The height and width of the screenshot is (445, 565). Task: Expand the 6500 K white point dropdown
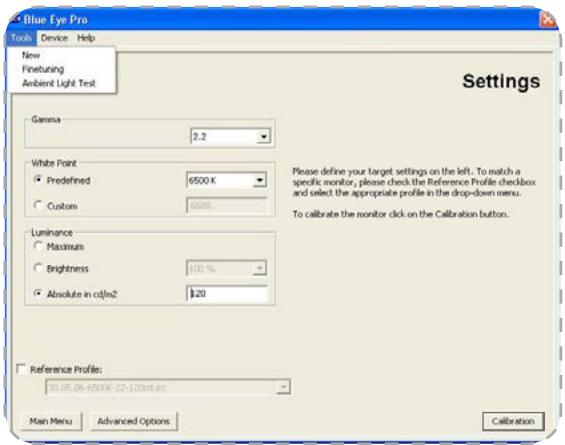(259, 180)
